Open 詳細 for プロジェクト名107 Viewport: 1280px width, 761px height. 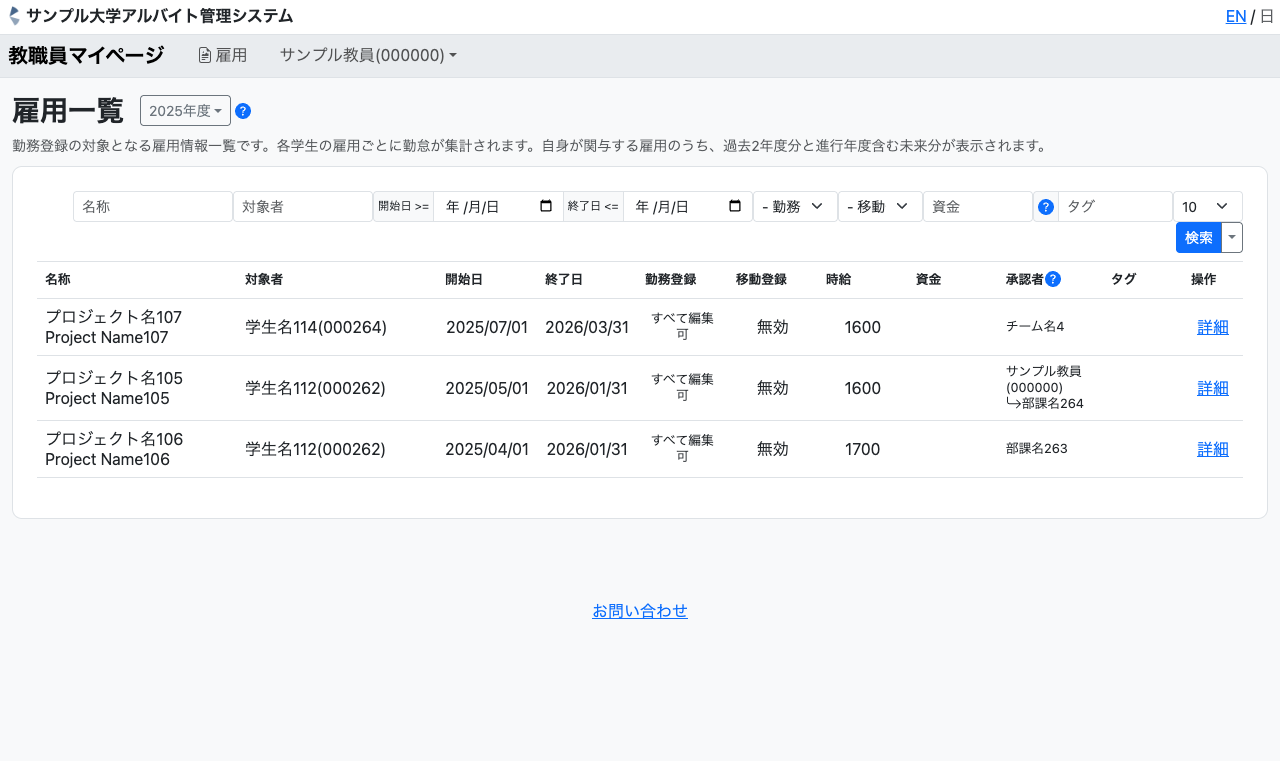pos(1212,327)
